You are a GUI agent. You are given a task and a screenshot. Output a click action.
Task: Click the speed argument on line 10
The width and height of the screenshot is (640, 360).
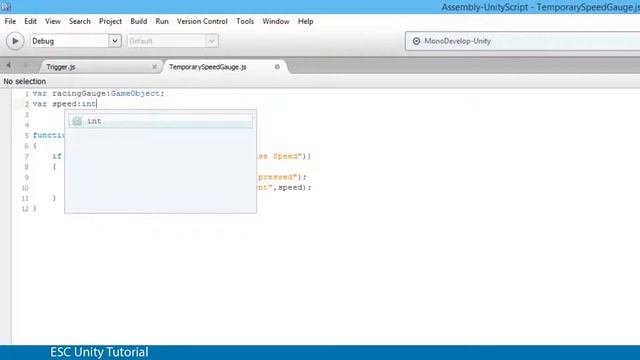(291, 187)
